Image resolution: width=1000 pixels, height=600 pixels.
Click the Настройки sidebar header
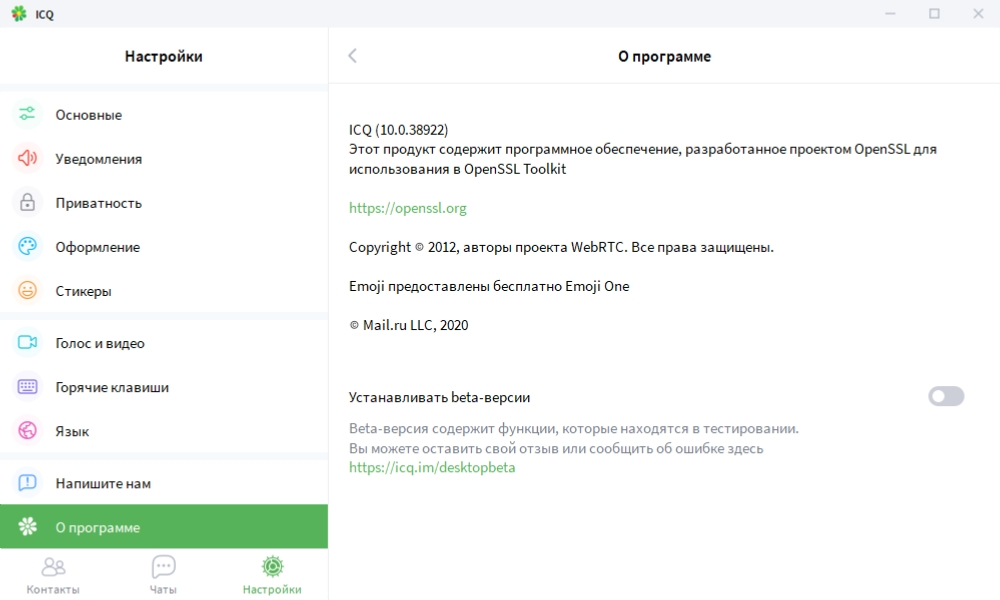coord(164,56)
